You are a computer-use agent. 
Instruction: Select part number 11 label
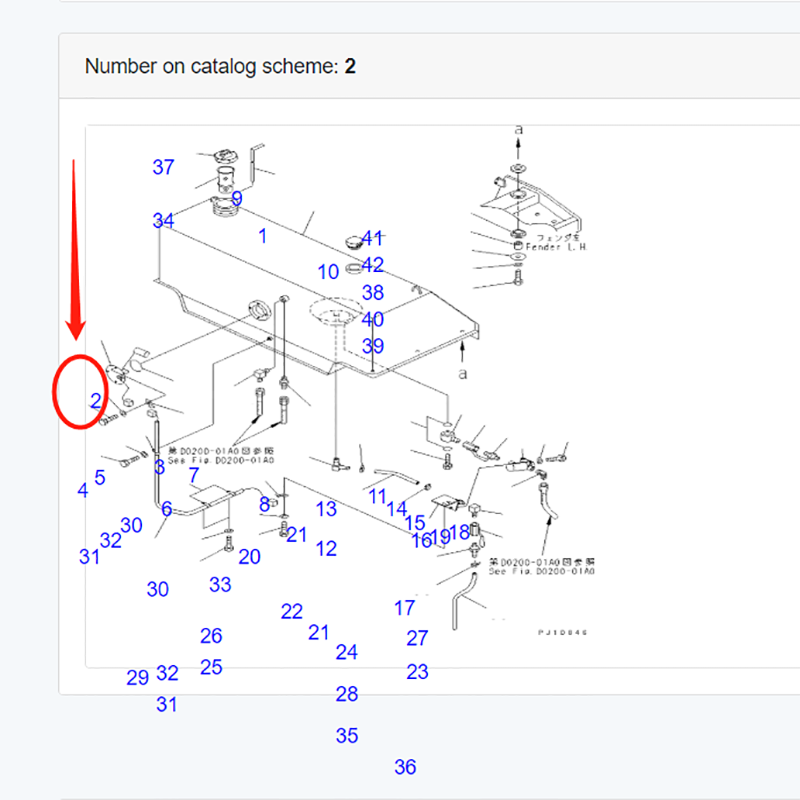tap(377, 496)
